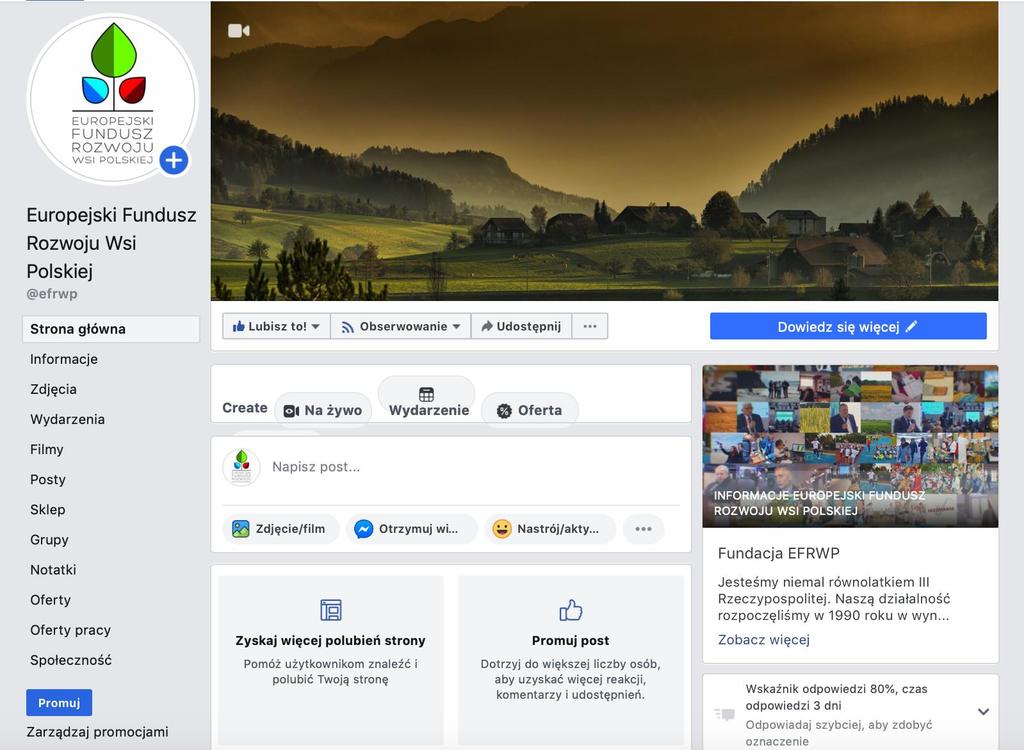Screen dimensions: 1024x750
Task: Click the Europejski Fundusz Rozwoju Wsi Polskiej title
Action: 111,243
